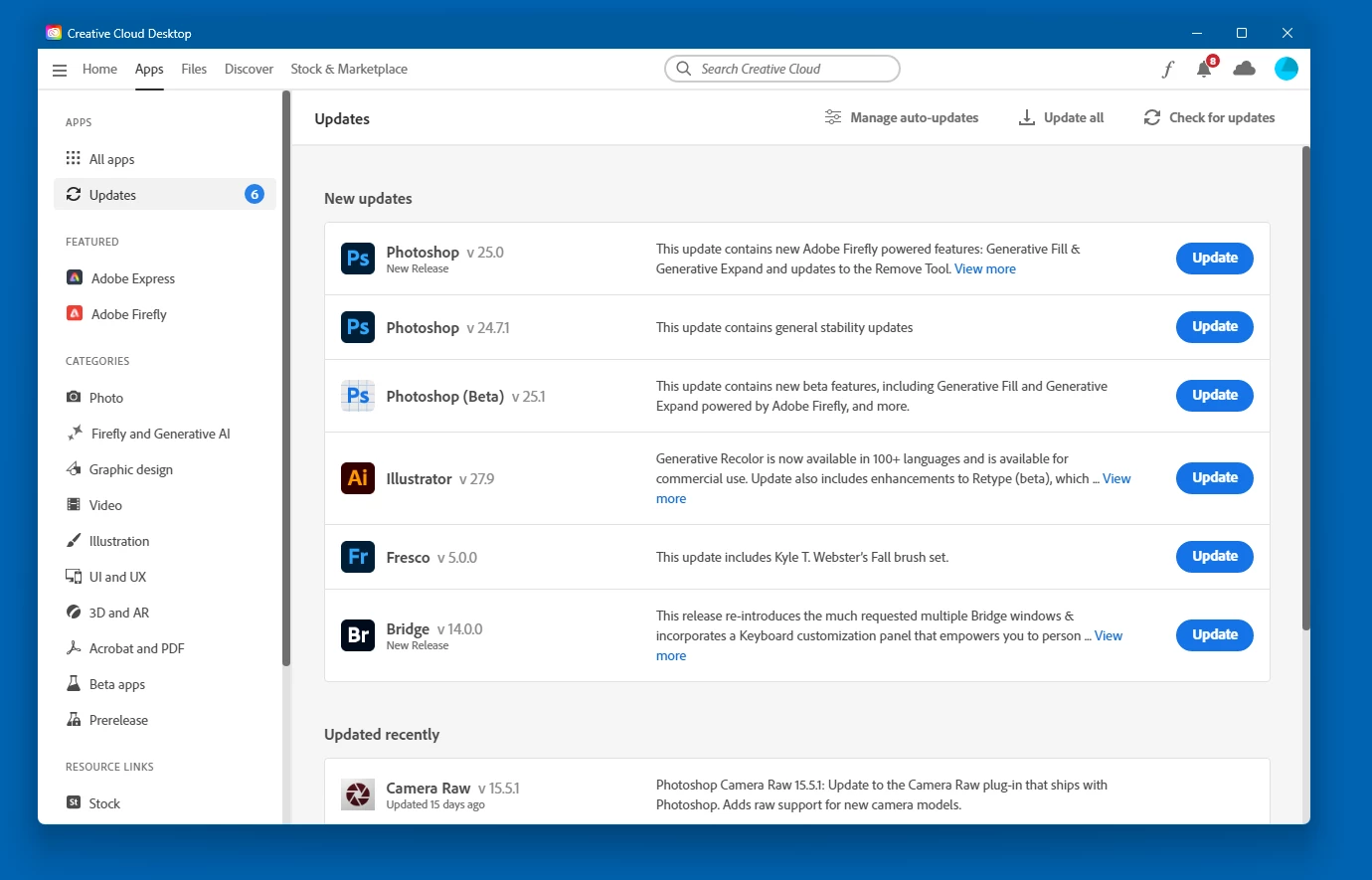Click the Fresco app icon
The width and height of the screenshot is (1372, 880).
(x=358, y=557)
